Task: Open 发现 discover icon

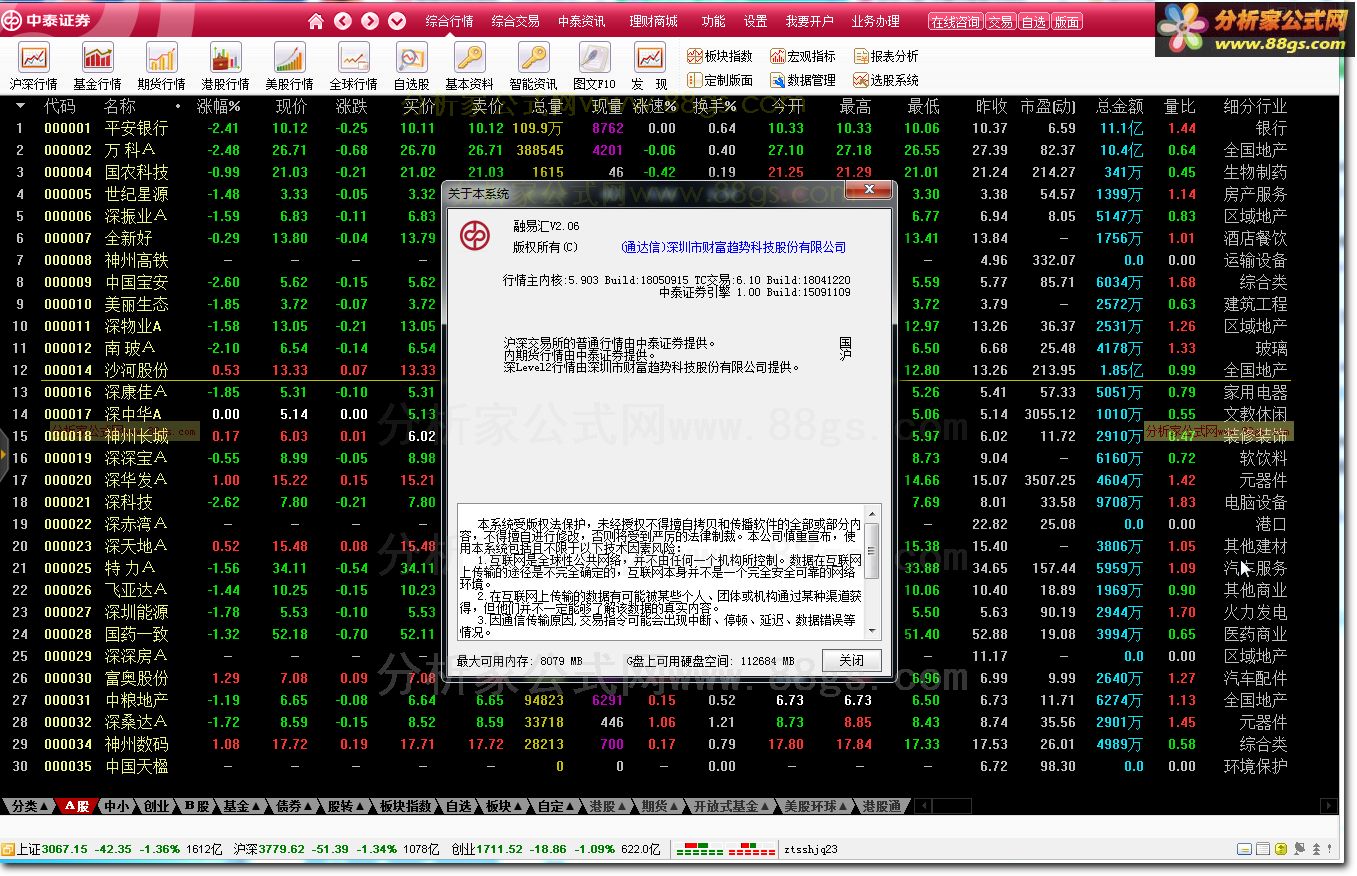Action: pos(650,67)
